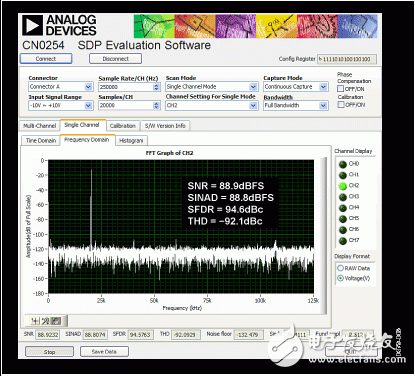Switch to the Frequency Domain tab

(x=87, y=140)
